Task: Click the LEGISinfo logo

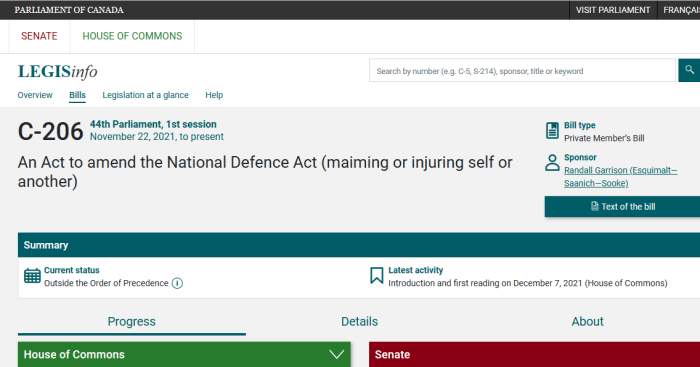Action: pyautogui.click(x=57, y=71)
